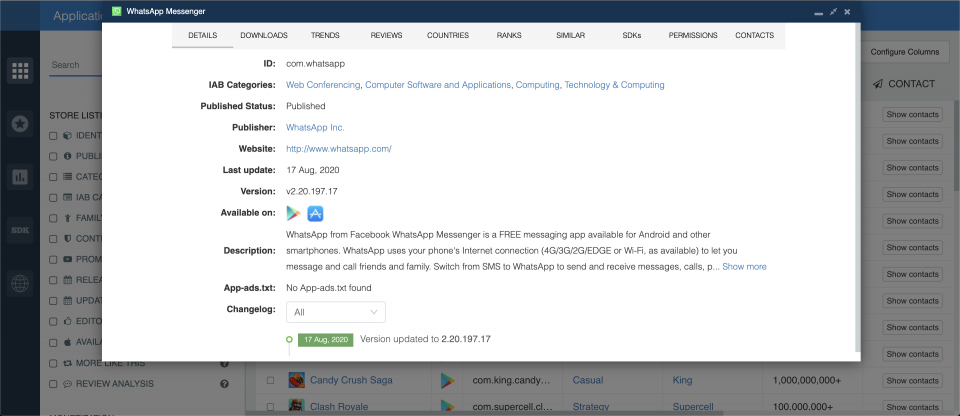960x416 pixels.
Task: Click the WhatsApp logo in dialog title bar
Action: [117, 11]
